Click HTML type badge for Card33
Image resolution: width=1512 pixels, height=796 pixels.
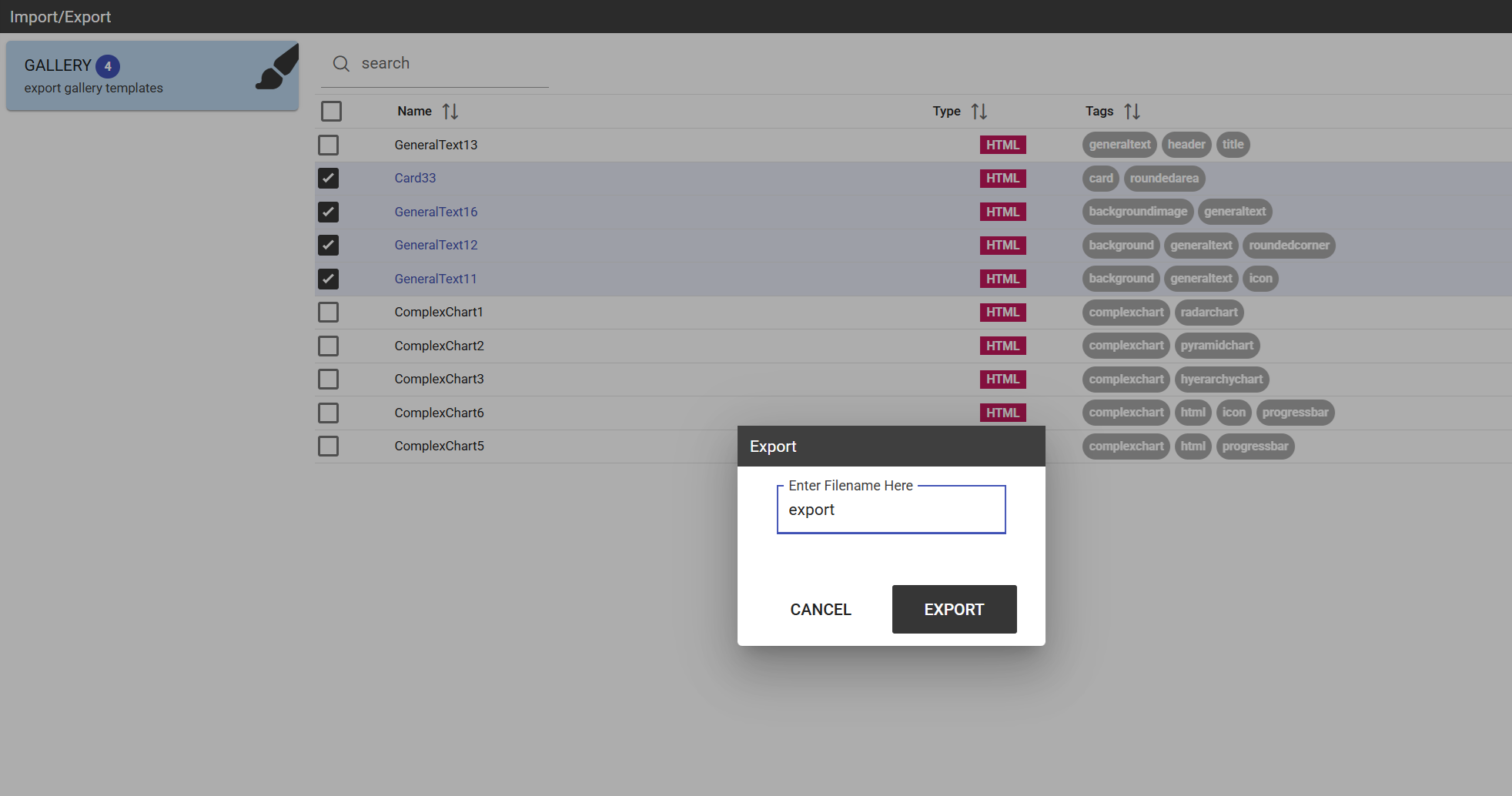point(1002,179)
